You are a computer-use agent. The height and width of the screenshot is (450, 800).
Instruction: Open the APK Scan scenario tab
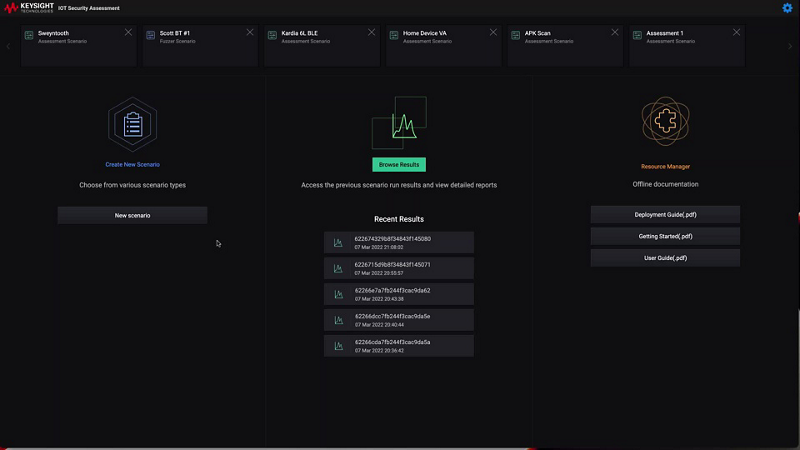(565, 45)
